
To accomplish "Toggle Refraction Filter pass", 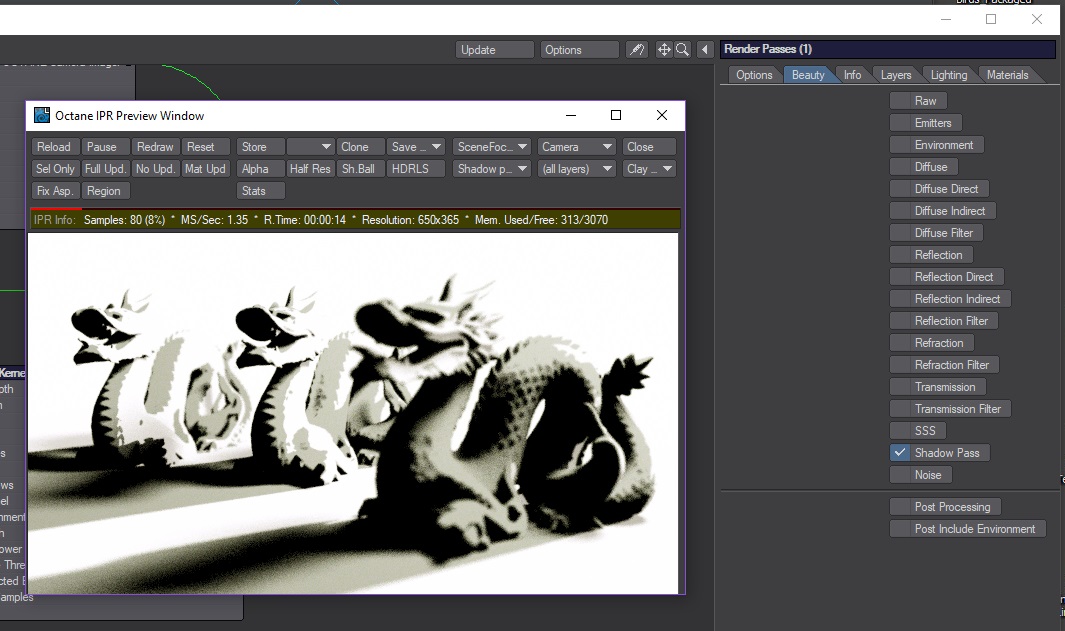I will [x=900, y=365].
